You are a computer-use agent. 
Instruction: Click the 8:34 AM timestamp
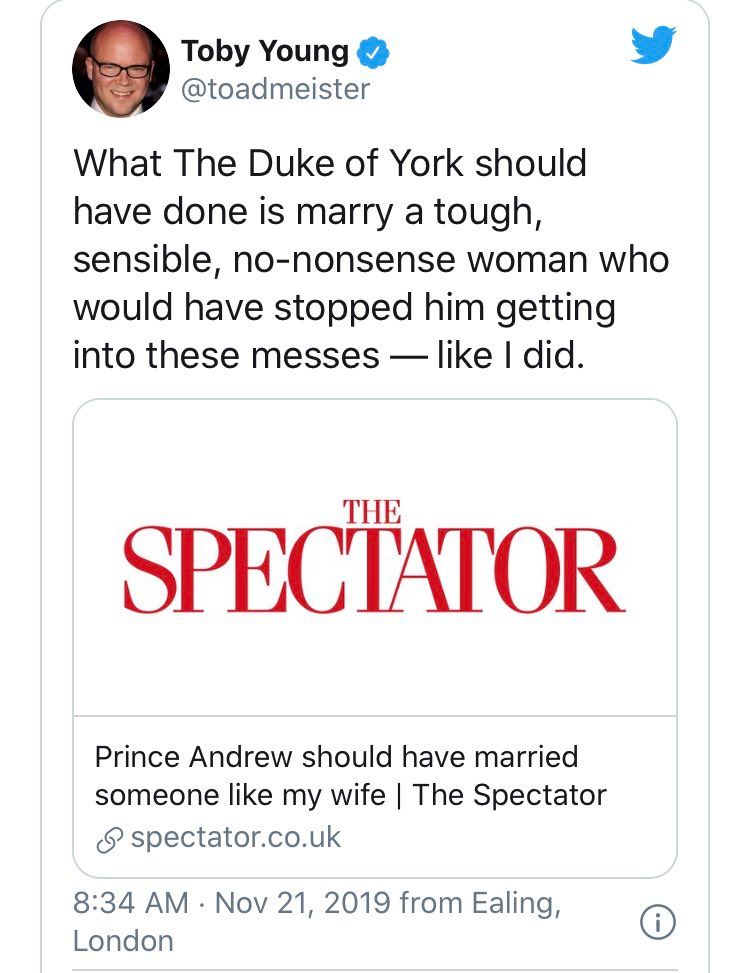[131, 903]
